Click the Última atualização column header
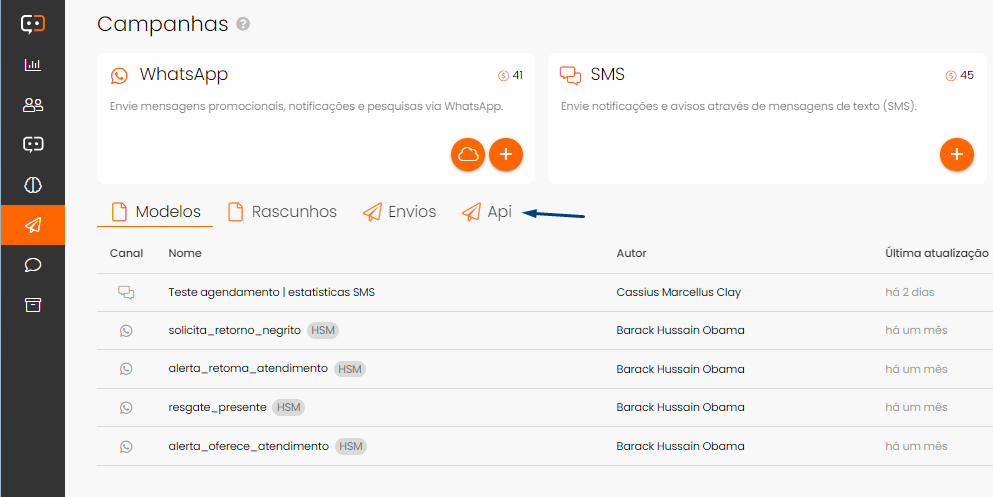This screenshot has width=993, height=497. (936, 254)
